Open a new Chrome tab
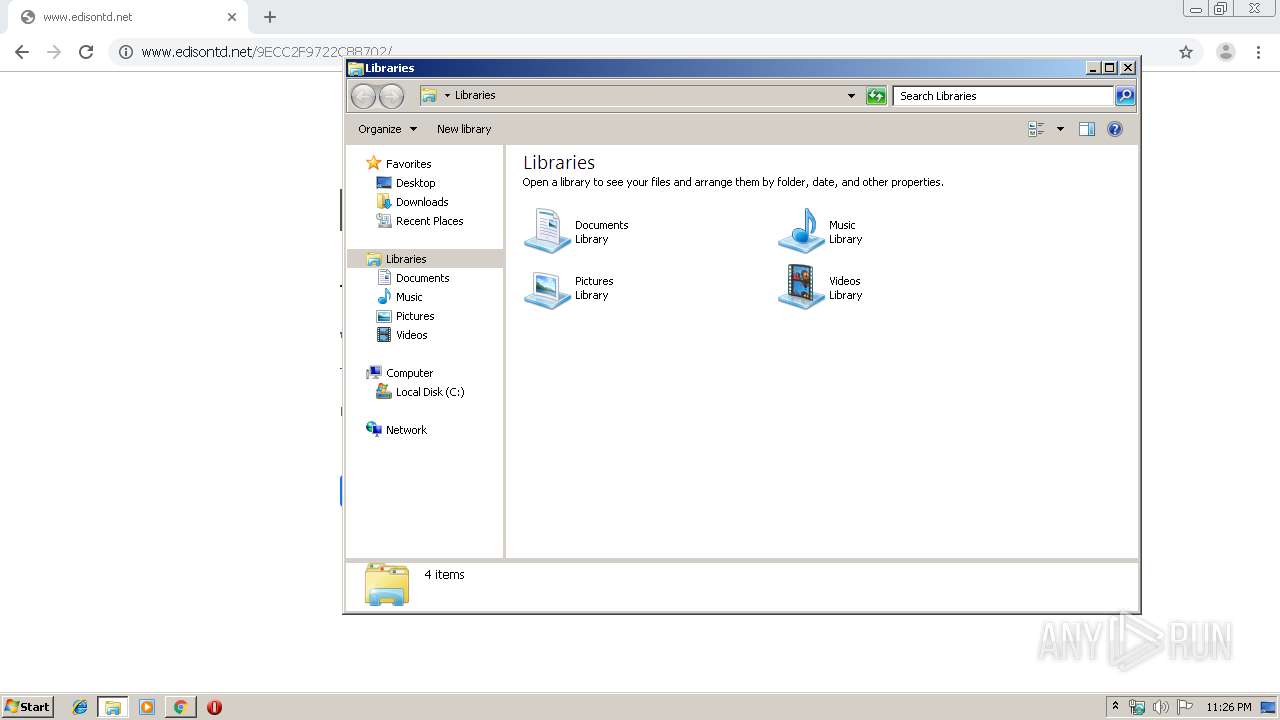 270,17
